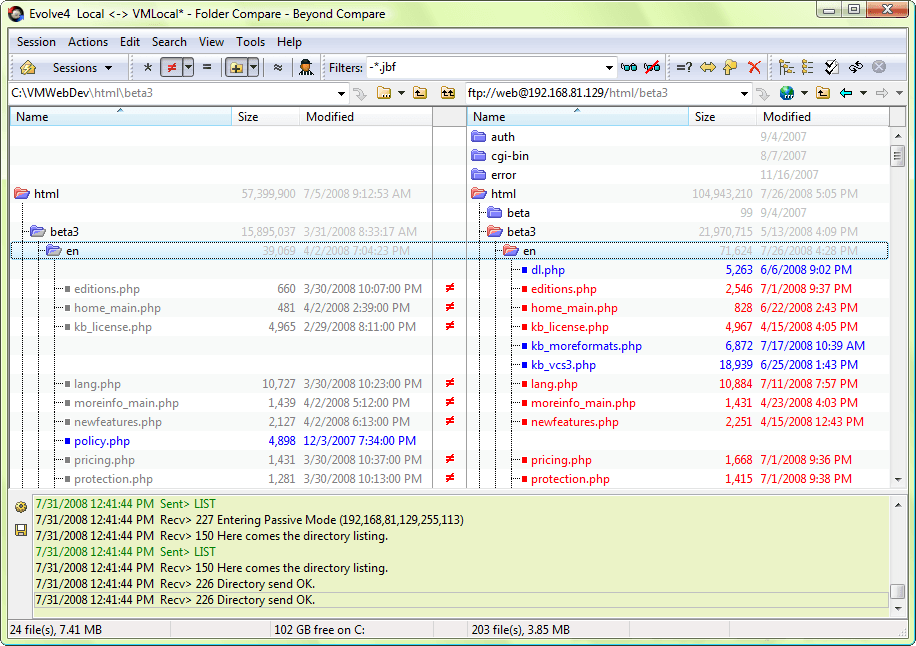Sort right pane by Name column header
This screenshot has height=646, width=916.
coord(578,117)
